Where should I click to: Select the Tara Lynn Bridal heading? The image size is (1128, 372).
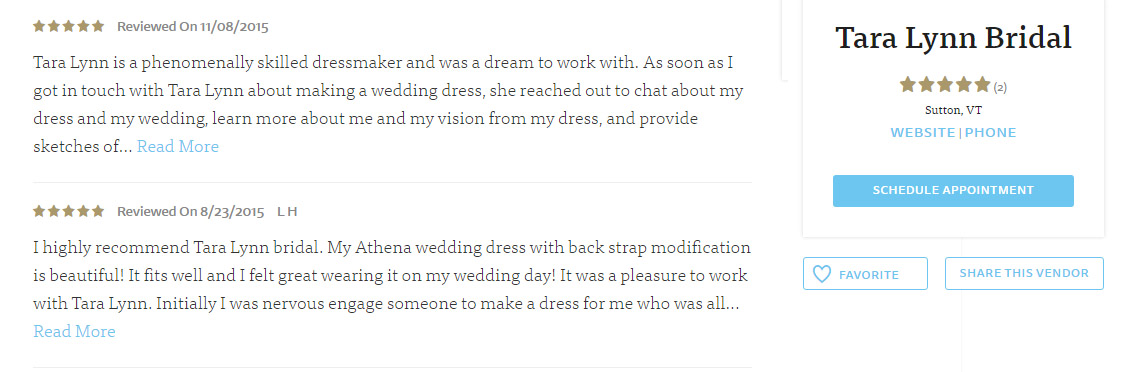tap(954, 38)
